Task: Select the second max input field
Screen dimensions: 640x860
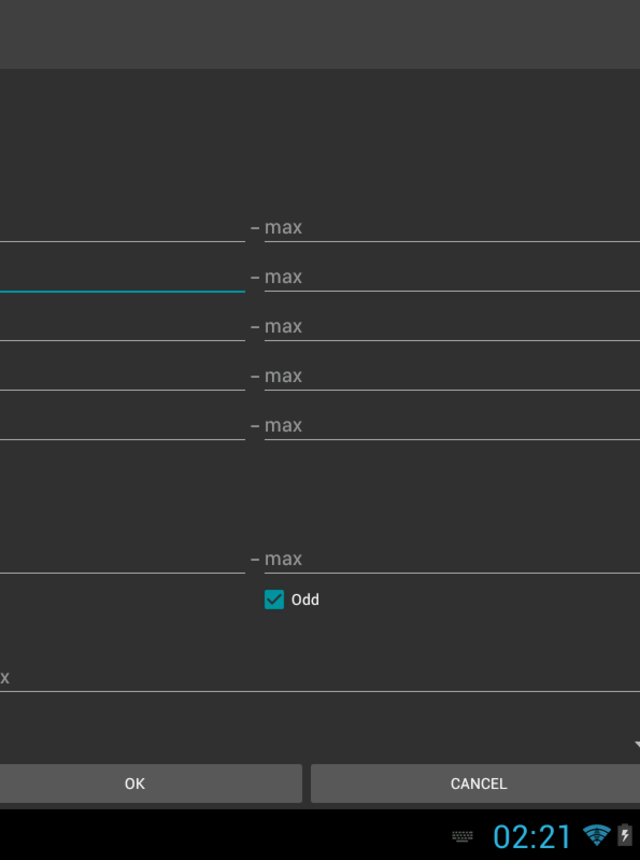Action: (452, 277)
